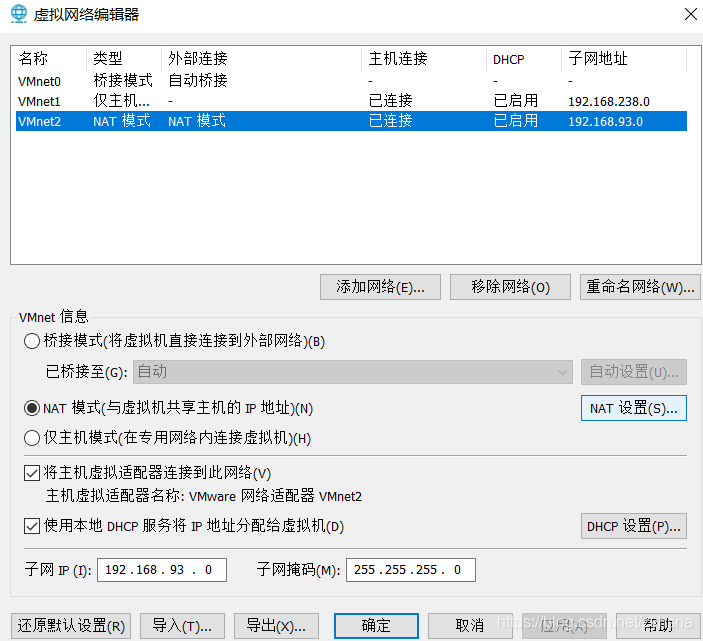
Task: Click the 重命名网络(W)... button
Action: click(640, 287)
